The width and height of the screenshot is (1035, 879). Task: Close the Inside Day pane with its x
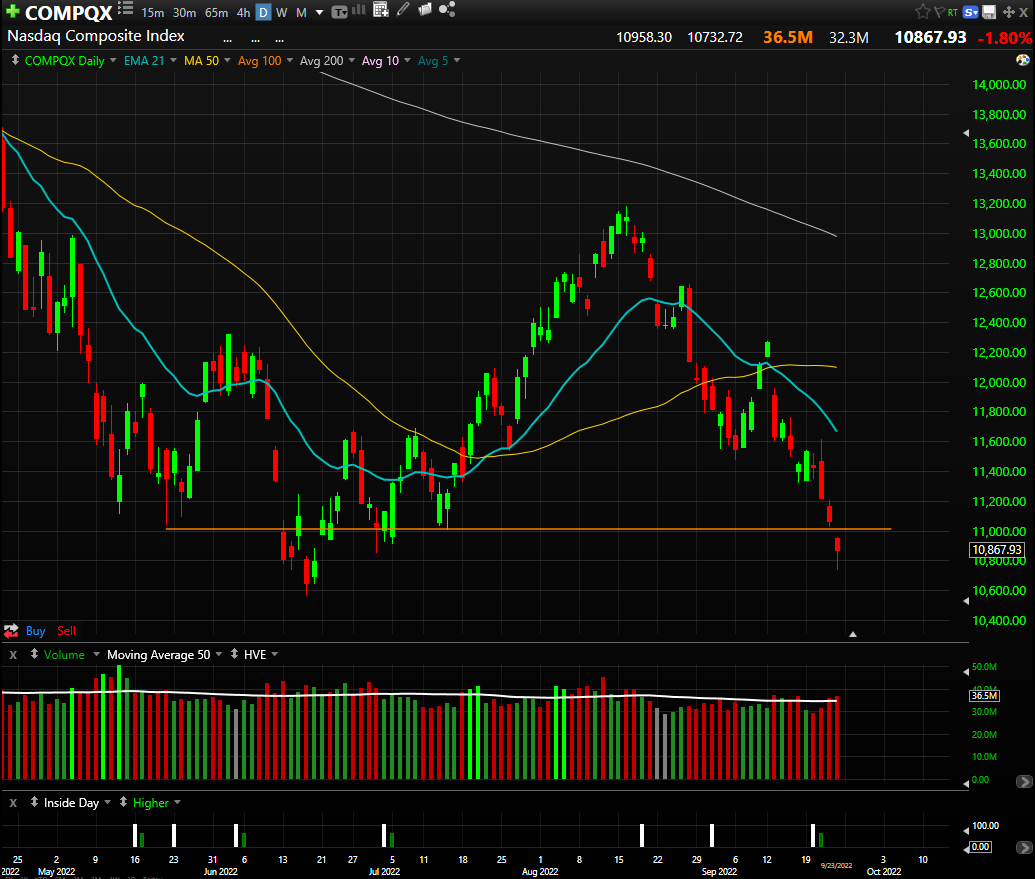pyautogui.click(x=13, y=802)
